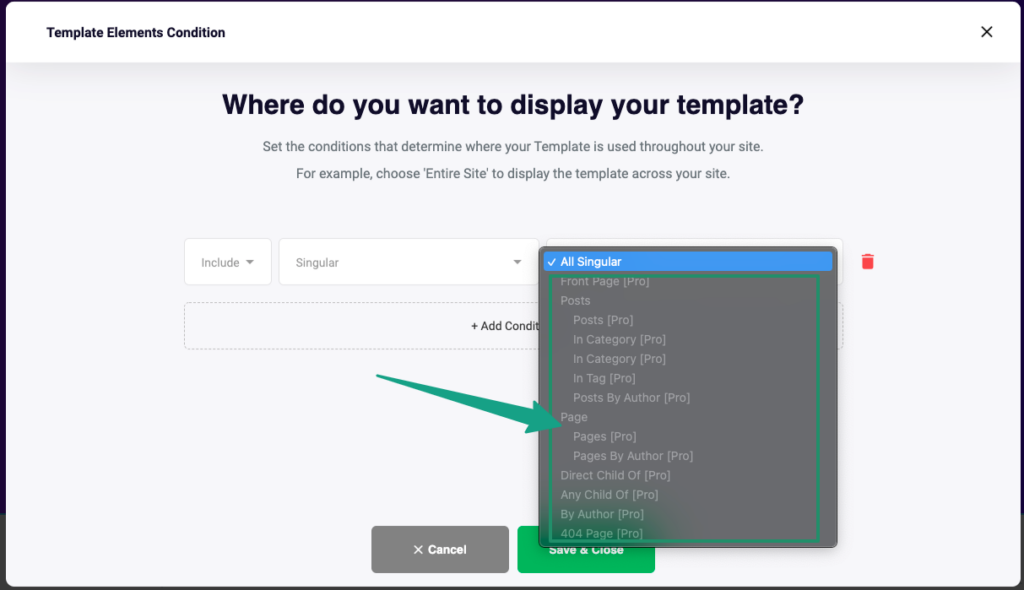Open the Include dropdown
Screen dimensions: 1024x590
pyautogui.click(x=227, y=262)
